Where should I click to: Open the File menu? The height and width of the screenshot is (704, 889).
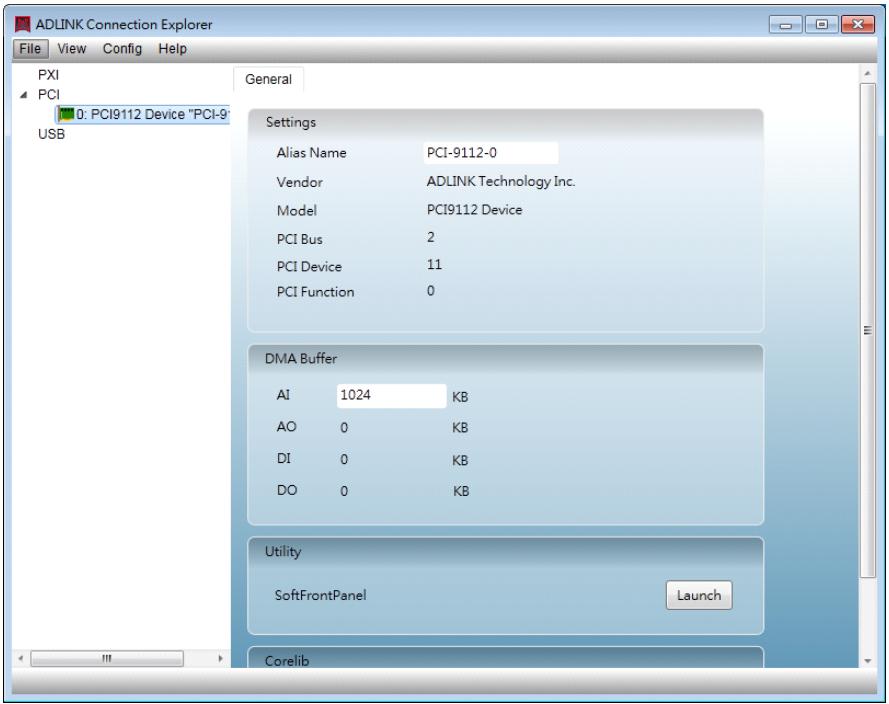30,49
